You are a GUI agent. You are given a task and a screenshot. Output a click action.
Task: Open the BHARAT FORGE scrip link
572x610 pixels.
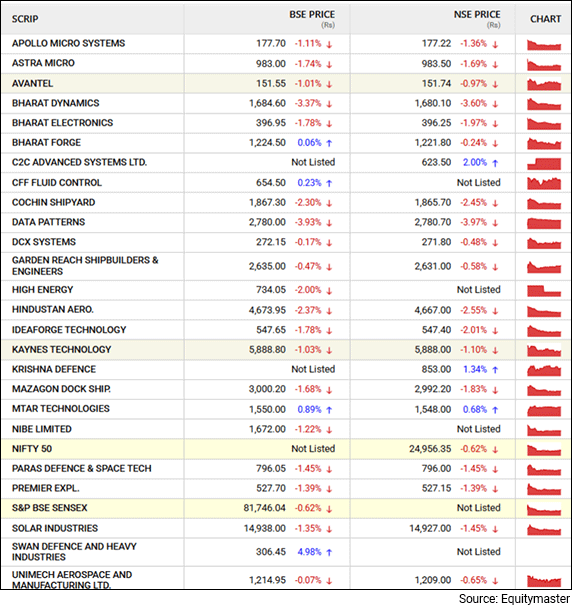[x=46, y=143]
